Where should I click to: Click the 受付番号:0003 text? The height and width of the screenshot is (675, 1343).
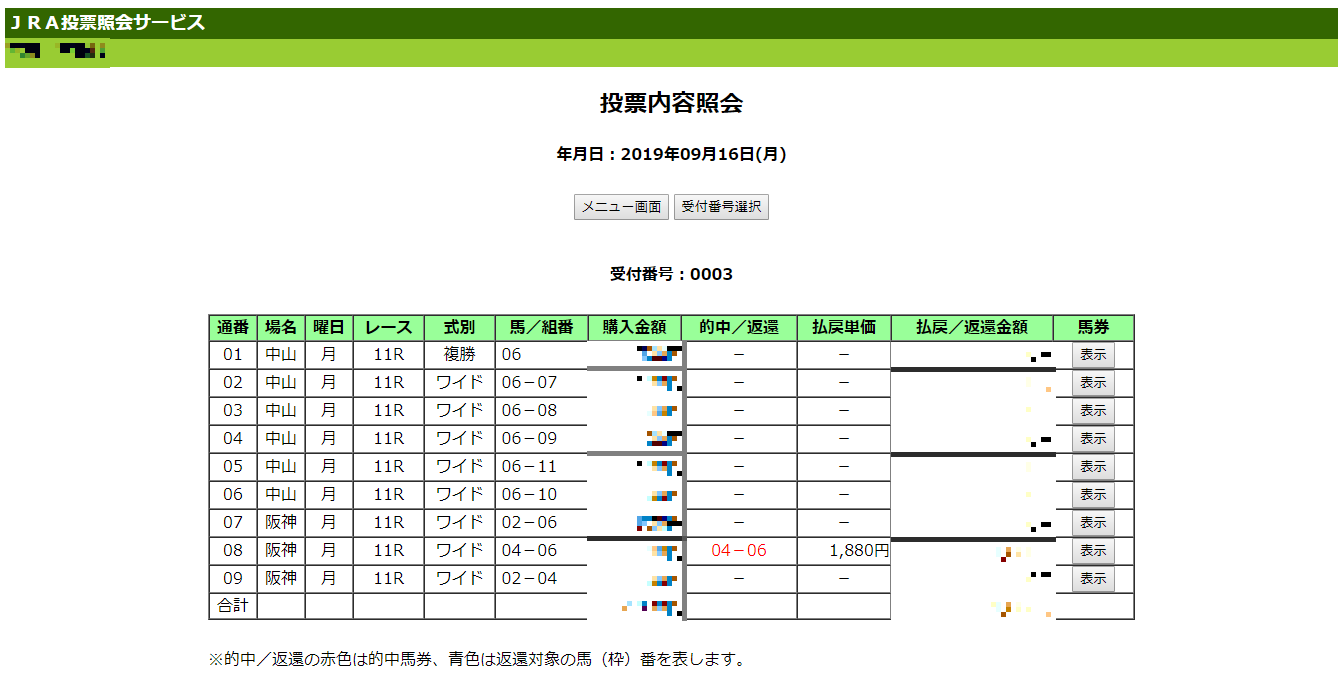coord(671,274)
